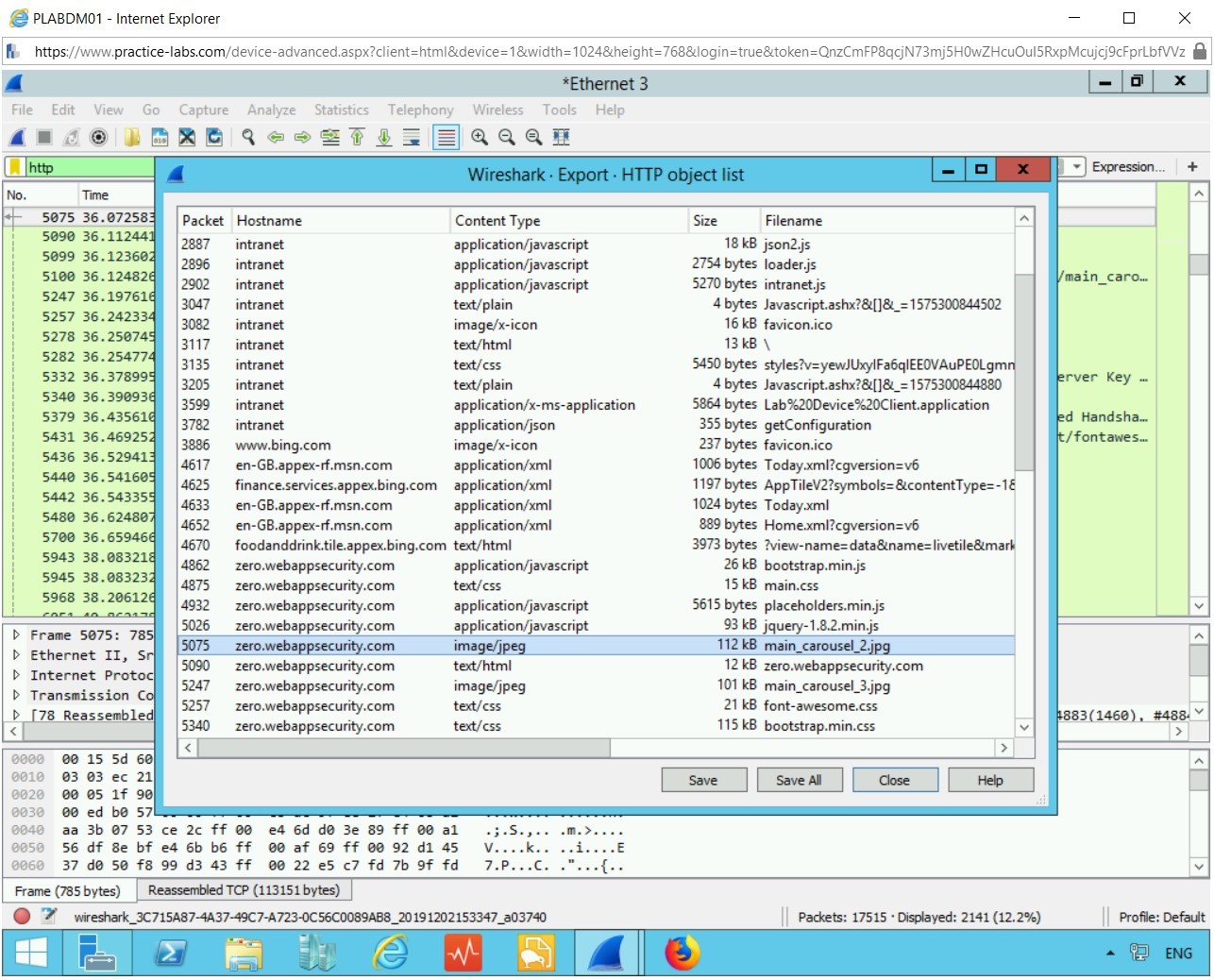This screenshot has height=980, width=1214.
Task: Stop the running capture
Action: pos(44,138)
